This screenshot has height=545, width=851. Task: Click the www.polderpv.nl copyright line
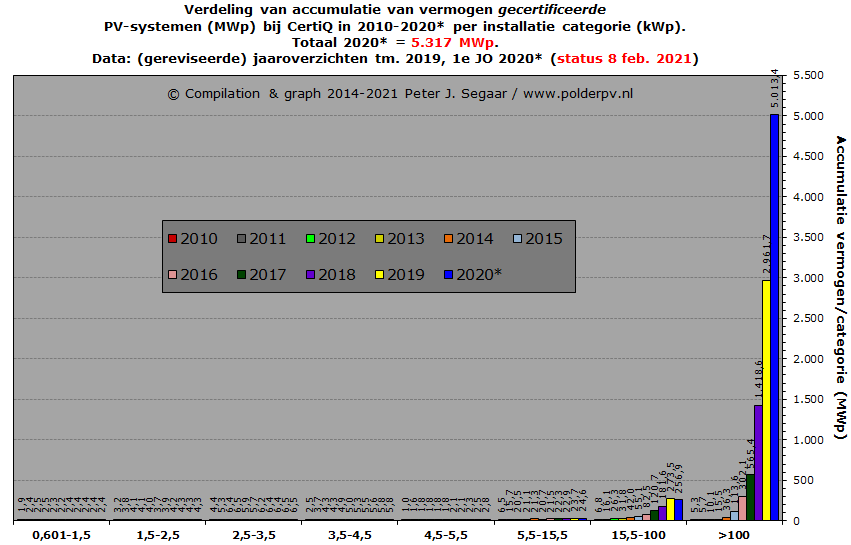click(x=401, y=94)
